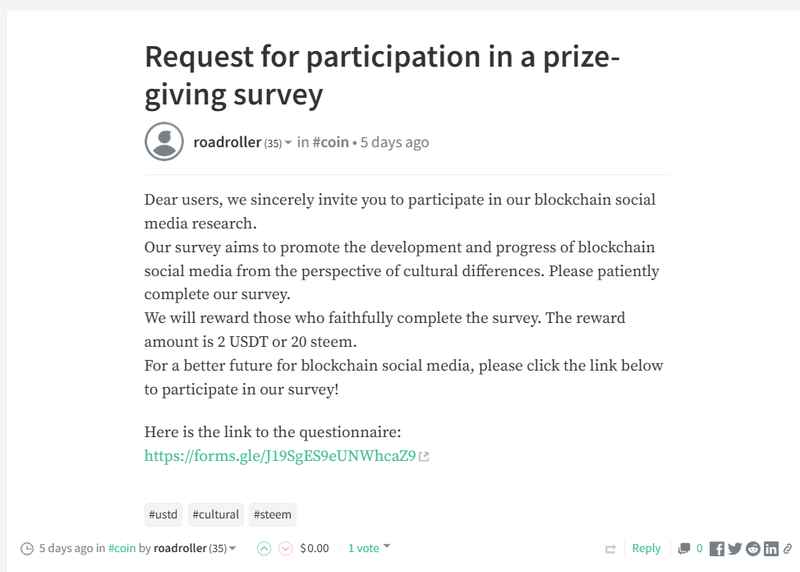Open the #coin community link in header
Image resolution: width=800 pixels, height=572 pixels.
[x=330, y=142]
